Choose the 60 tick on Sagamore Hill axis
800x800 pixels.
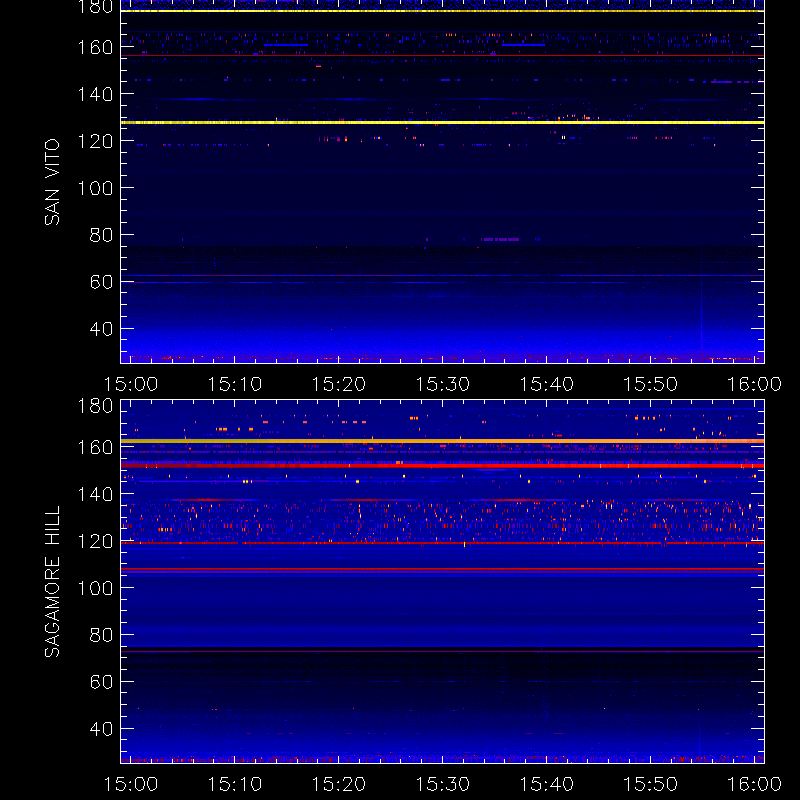pos(101,682)
